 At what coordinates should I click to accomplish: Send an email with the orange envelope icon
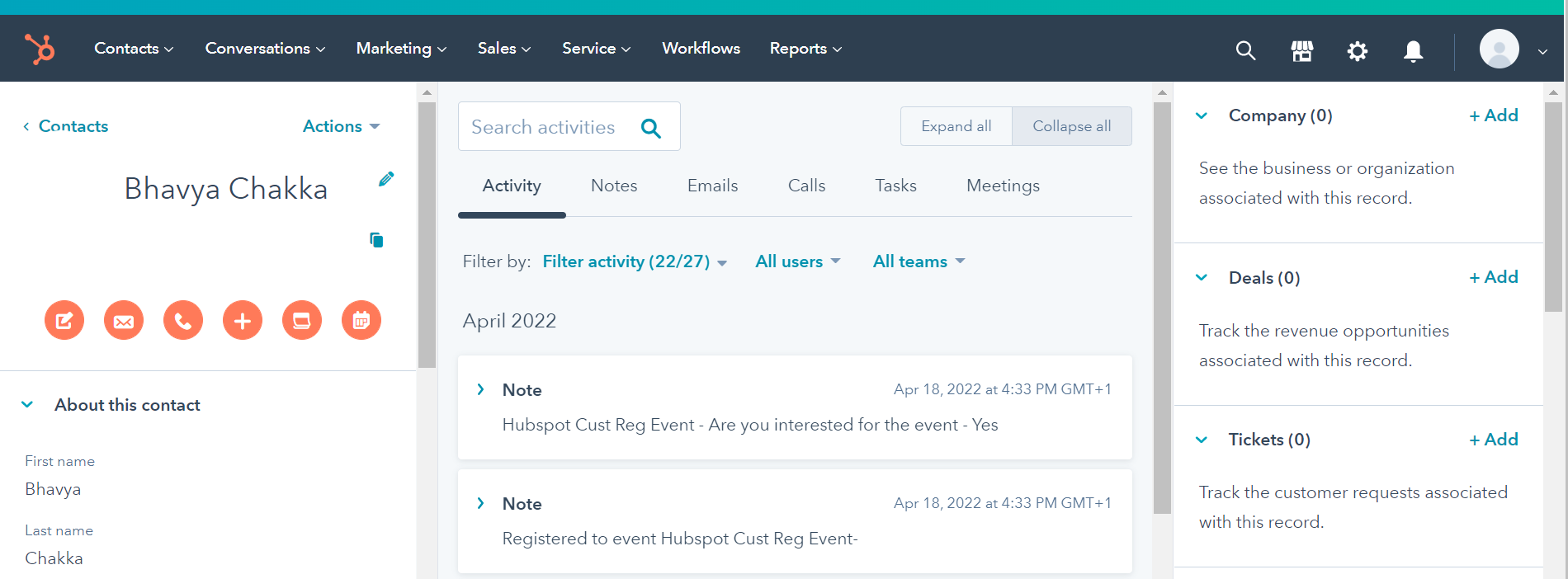124,320
